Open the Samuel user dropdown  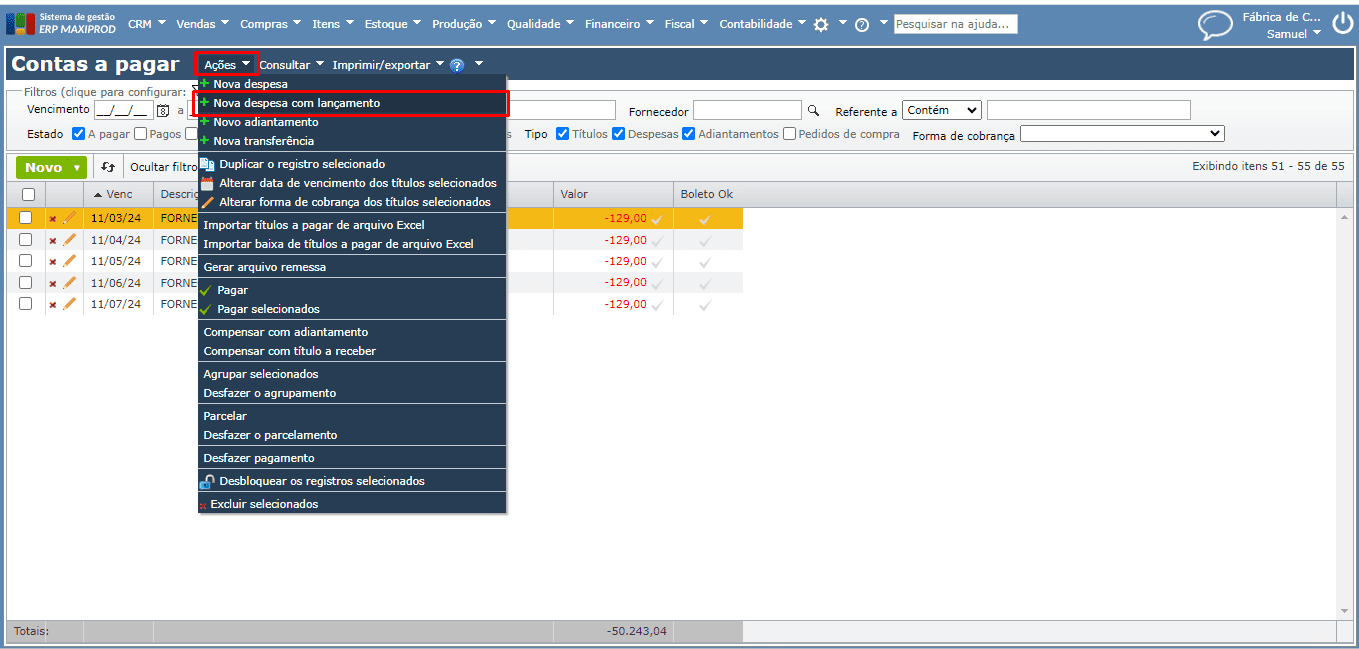coord(1294,33)
